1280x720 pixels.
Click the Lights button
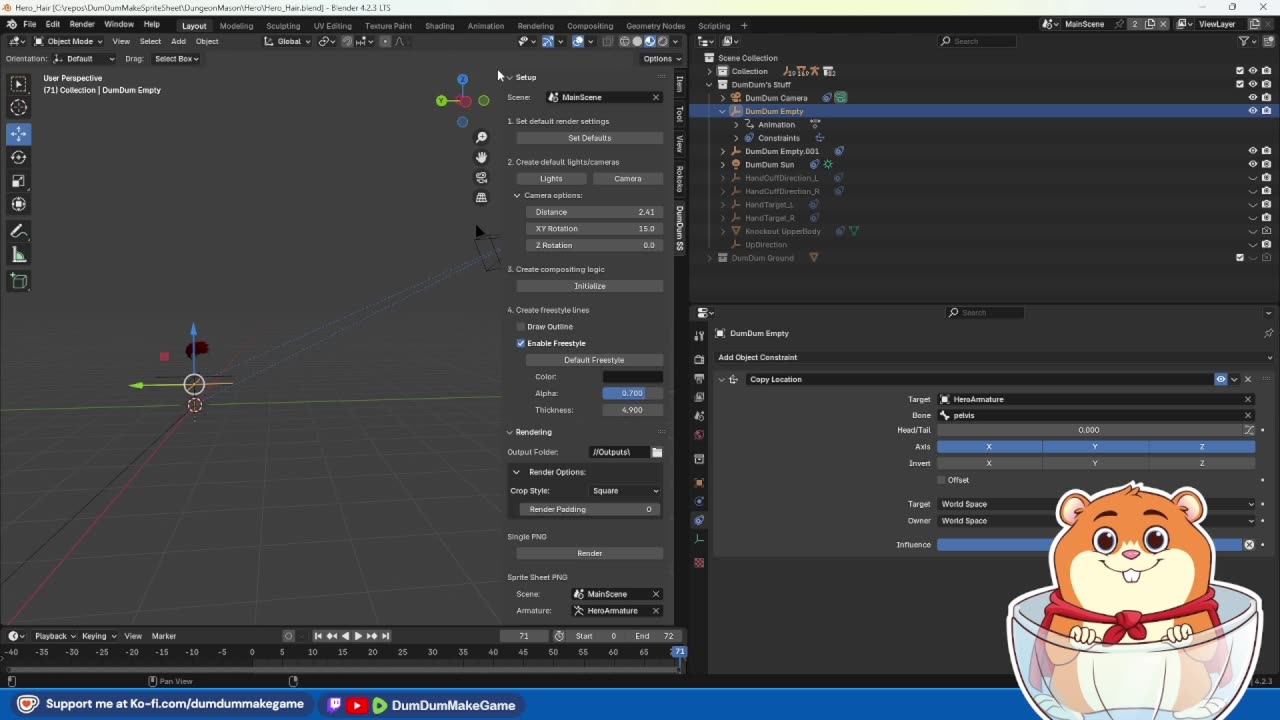551,178
